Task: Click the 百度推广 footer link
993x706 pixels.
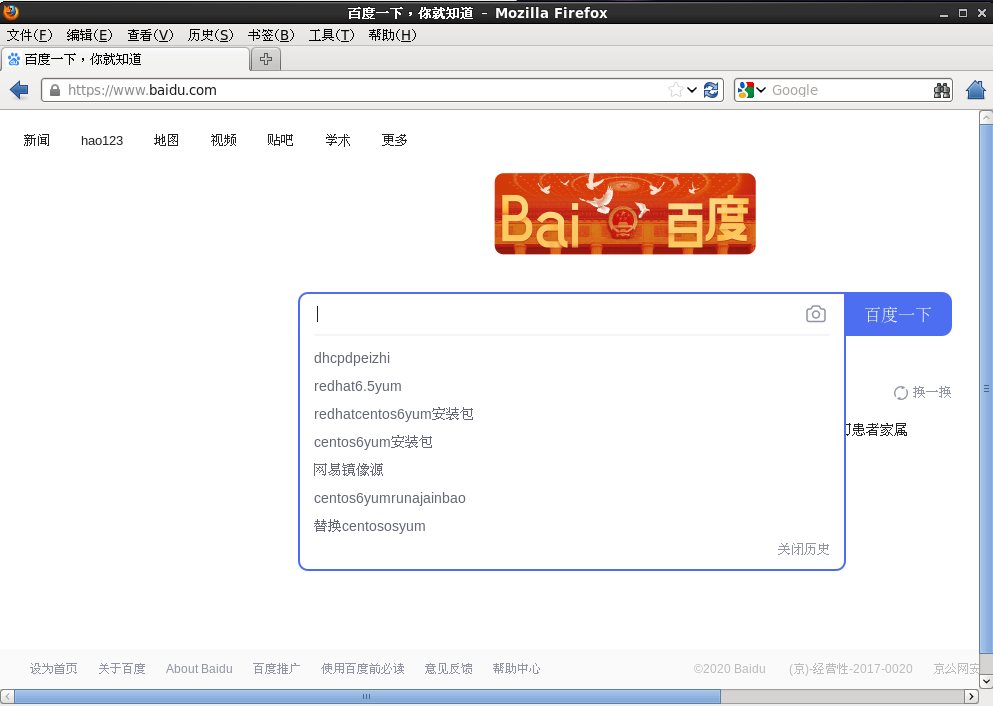Action: (x=276, y=669)
